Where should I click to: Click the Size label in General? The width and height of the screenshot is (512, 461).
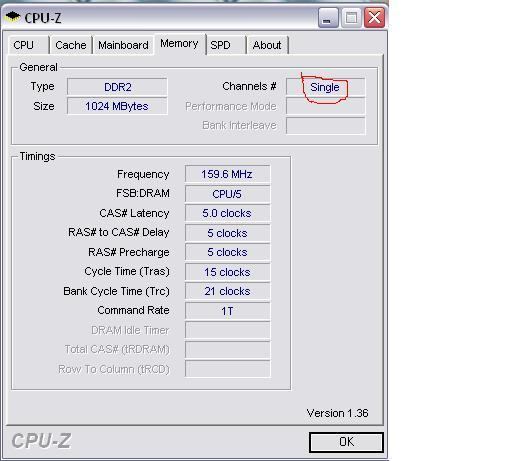click(x=44, y=106)
